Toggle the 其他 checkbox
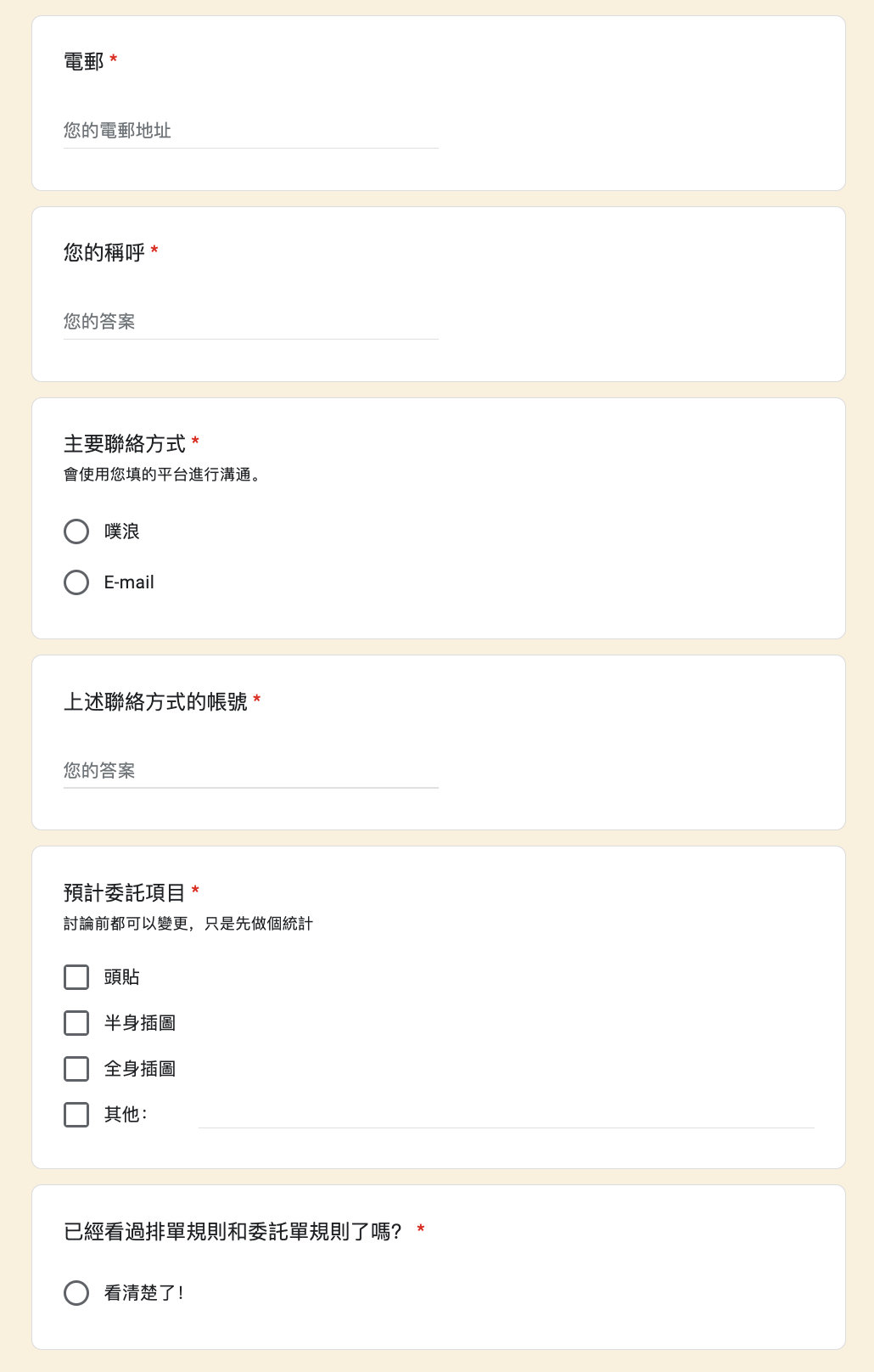874x1372 pixels. (x=76, y=1115)
